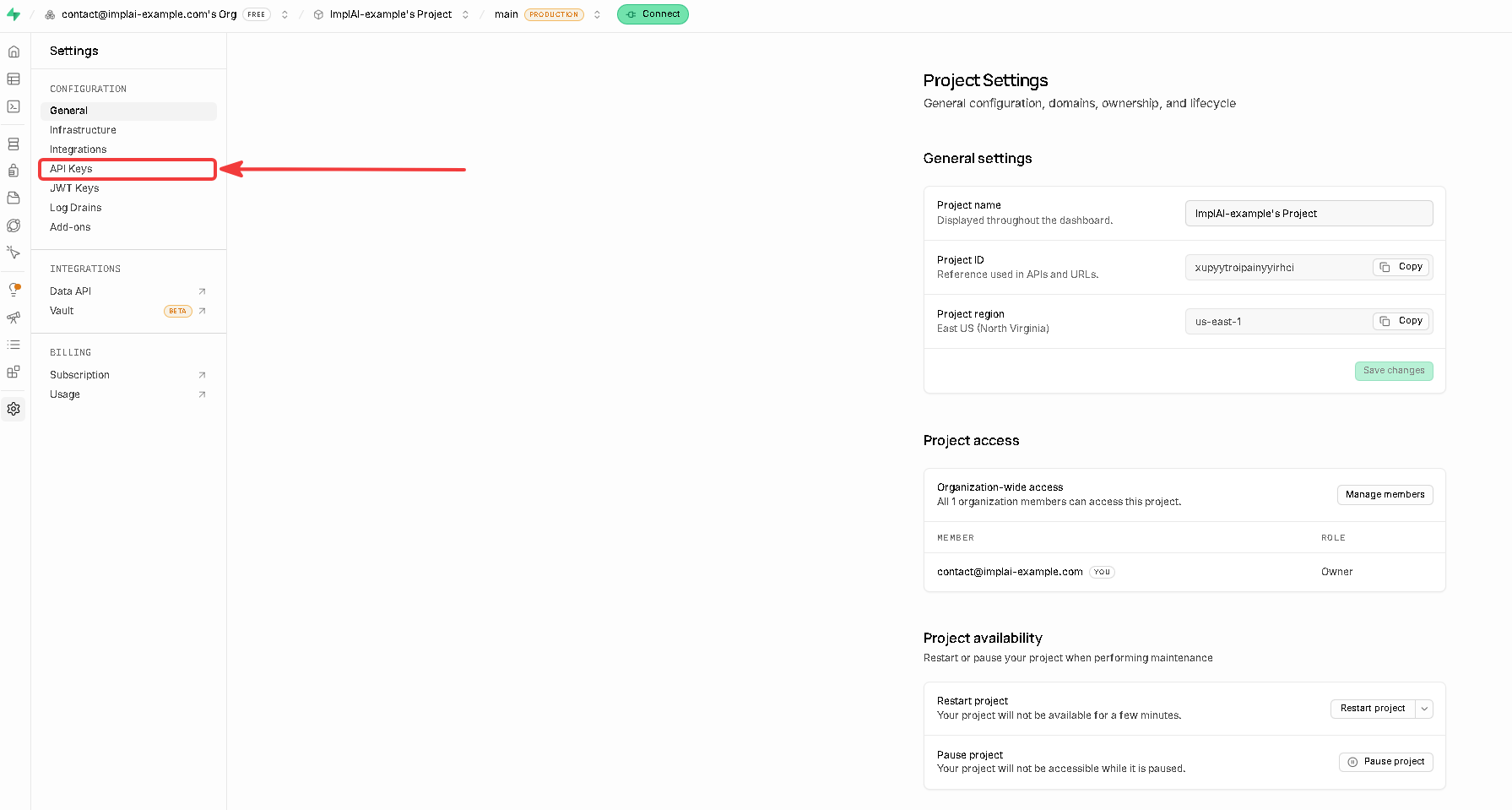1512x810 pixels.
Task: Click the green Connect button
Action: 653,14
